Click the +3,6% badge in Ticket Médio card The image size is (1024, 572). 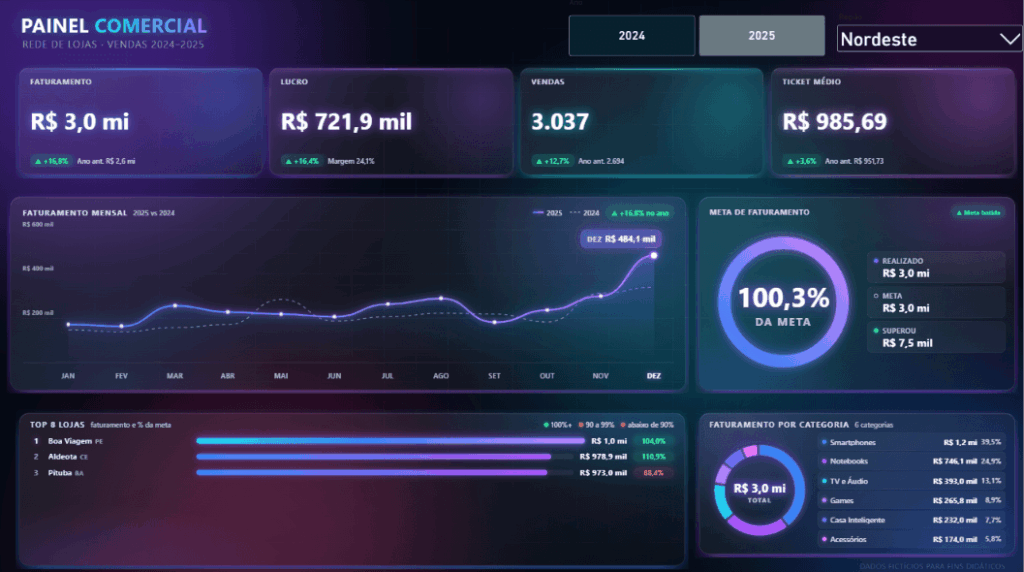pos(801,161)
